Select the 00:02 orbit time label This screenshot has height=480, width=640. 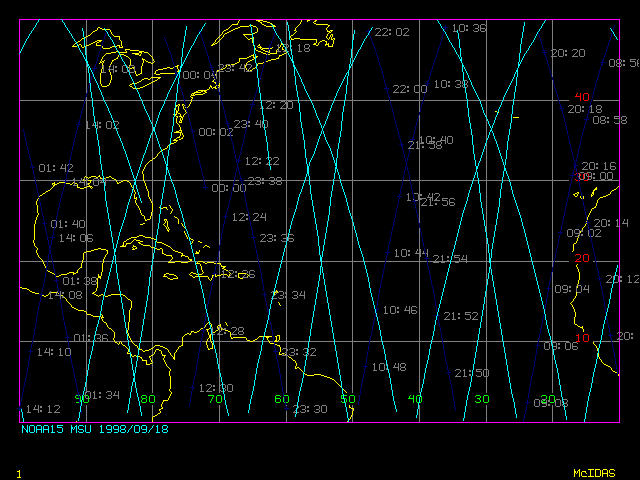pos(216,132)
